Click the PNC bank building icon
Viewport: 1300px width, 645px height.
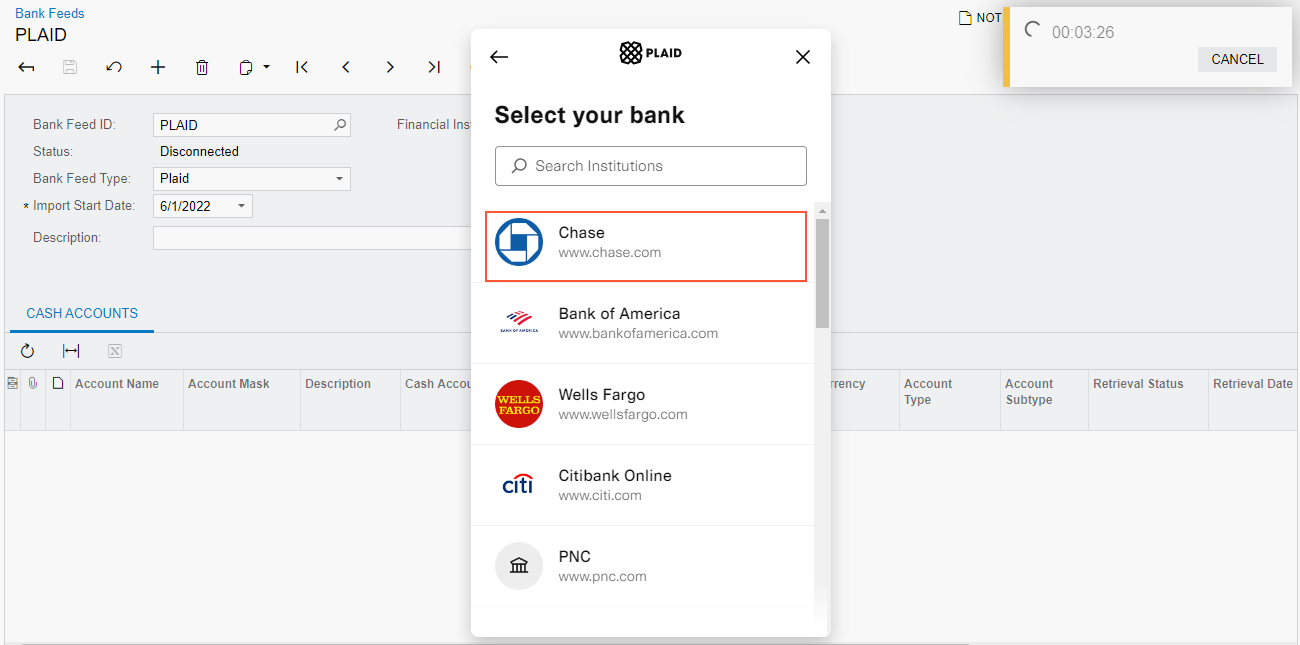pyautogui.click(x=519, y=566)
